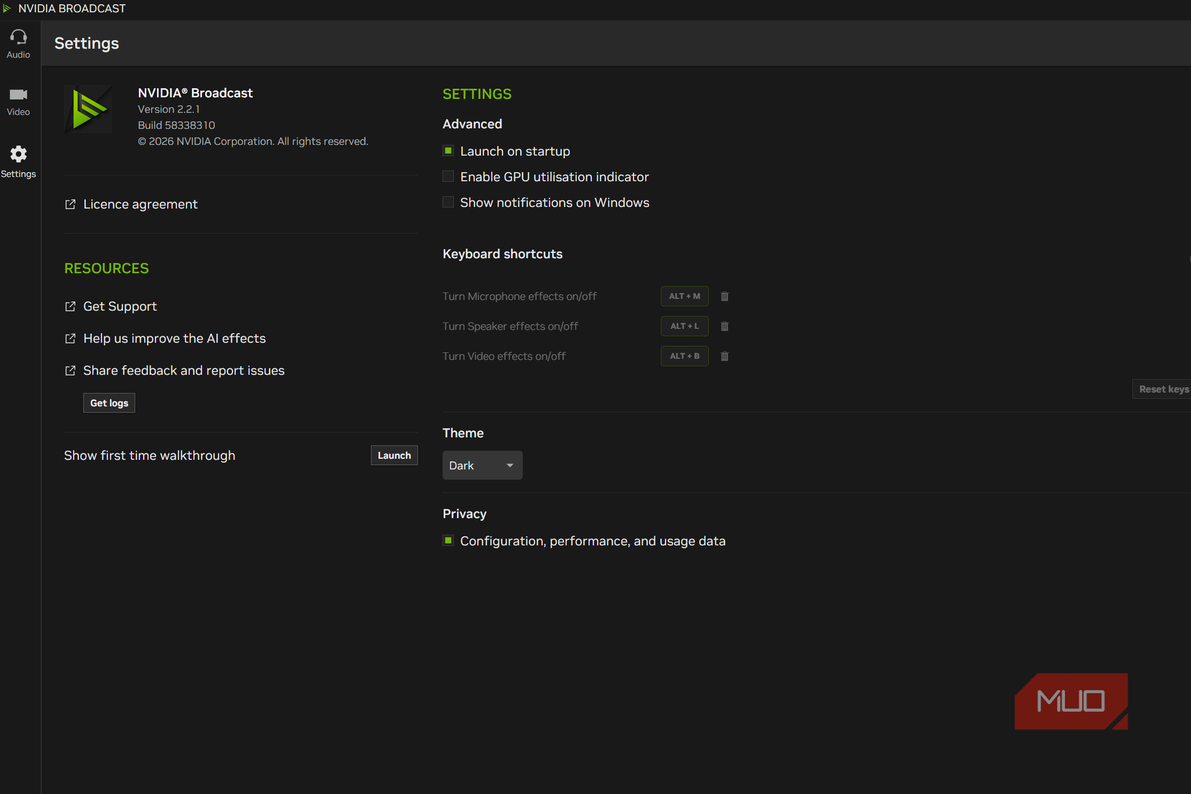Click the NVIDIA Broadcast logo in About
The height and width of the screenshot is (794, 1191).
point(89,109)
